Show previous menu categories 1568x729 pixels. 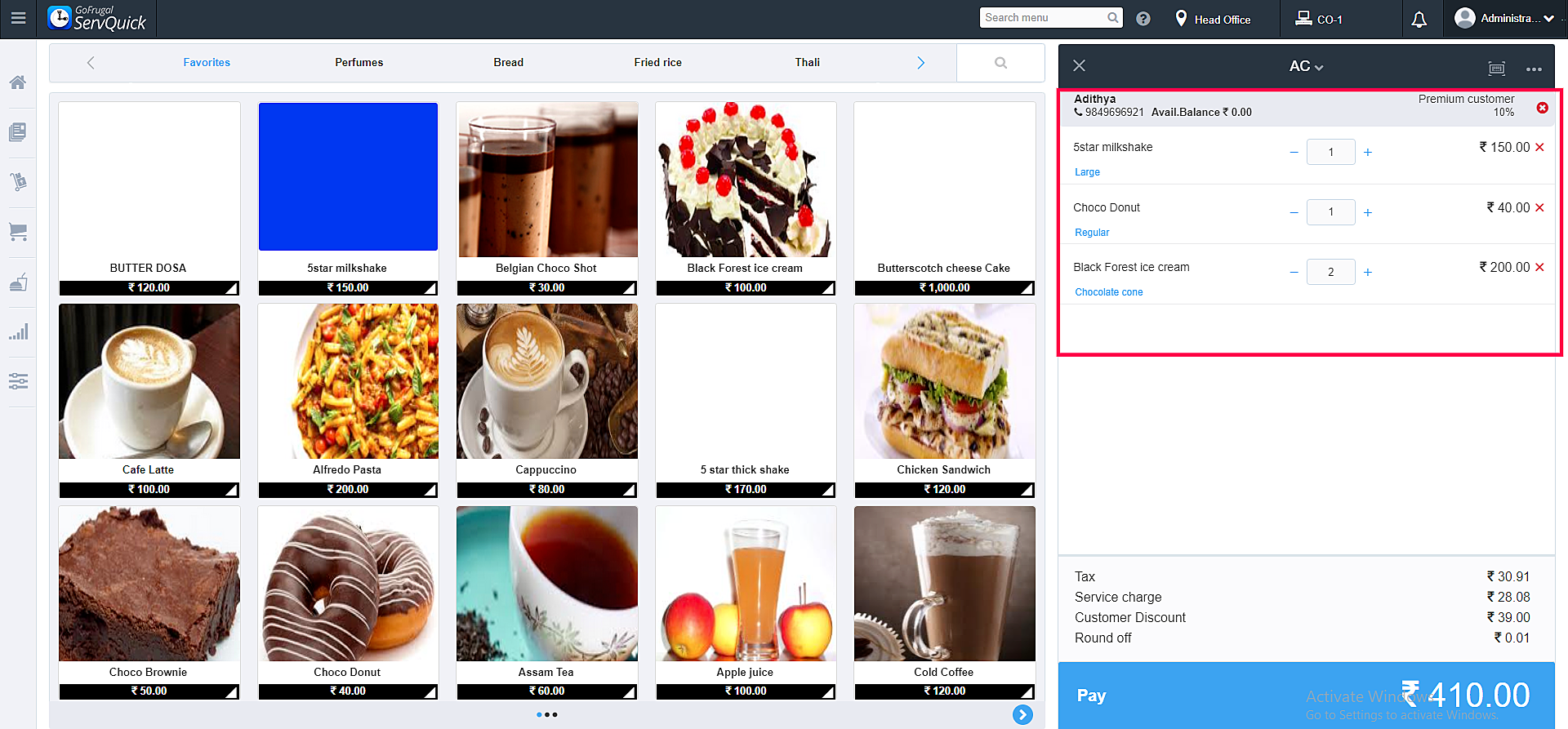pos(91,63)
